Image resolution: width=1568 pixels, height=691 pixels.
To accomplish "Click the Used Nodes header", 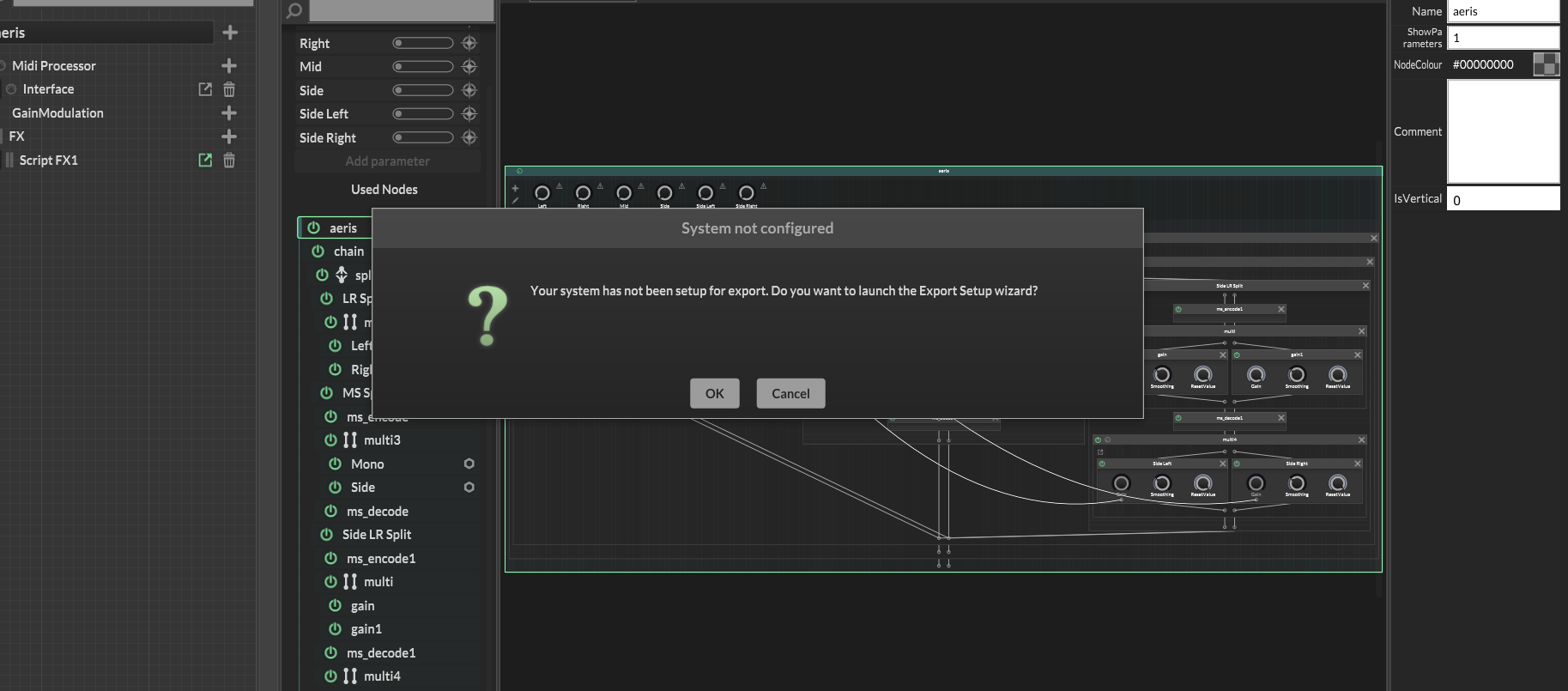I will click(x=384, y=189).
